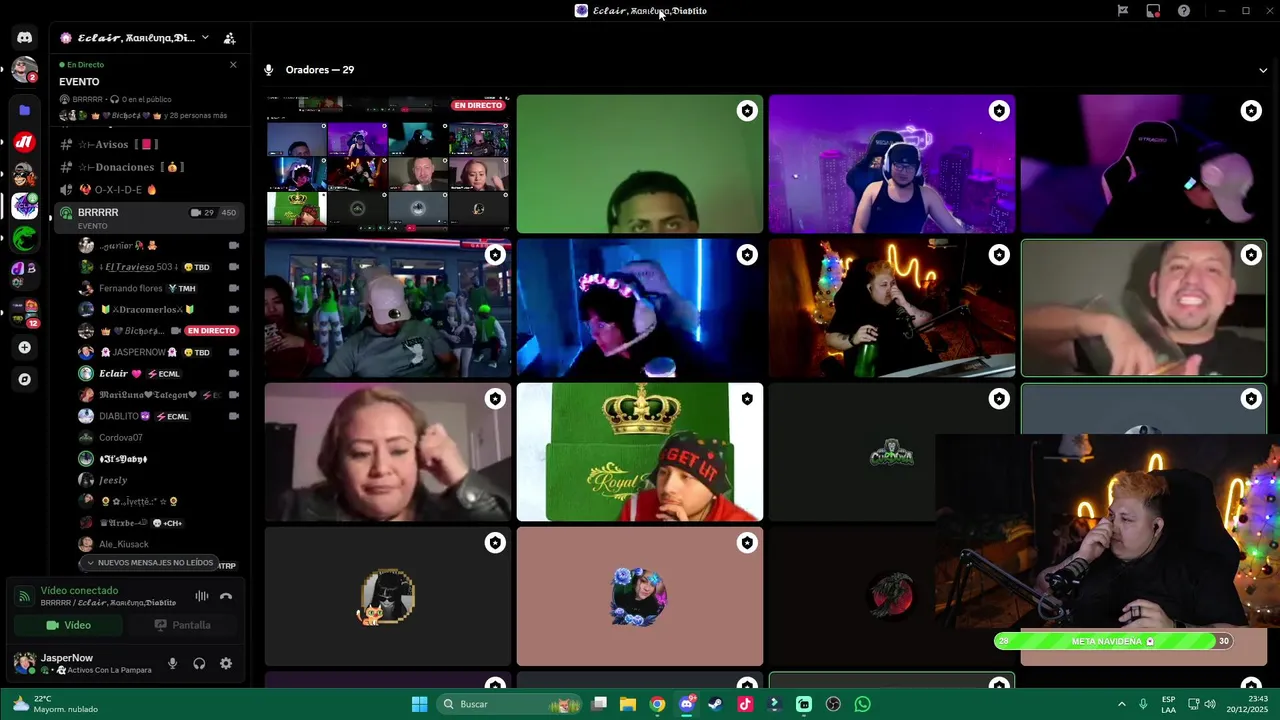The height and width of the screenshot is (720, 1280).
Task: Open the server folder icon
Action: tap(24, 110)
